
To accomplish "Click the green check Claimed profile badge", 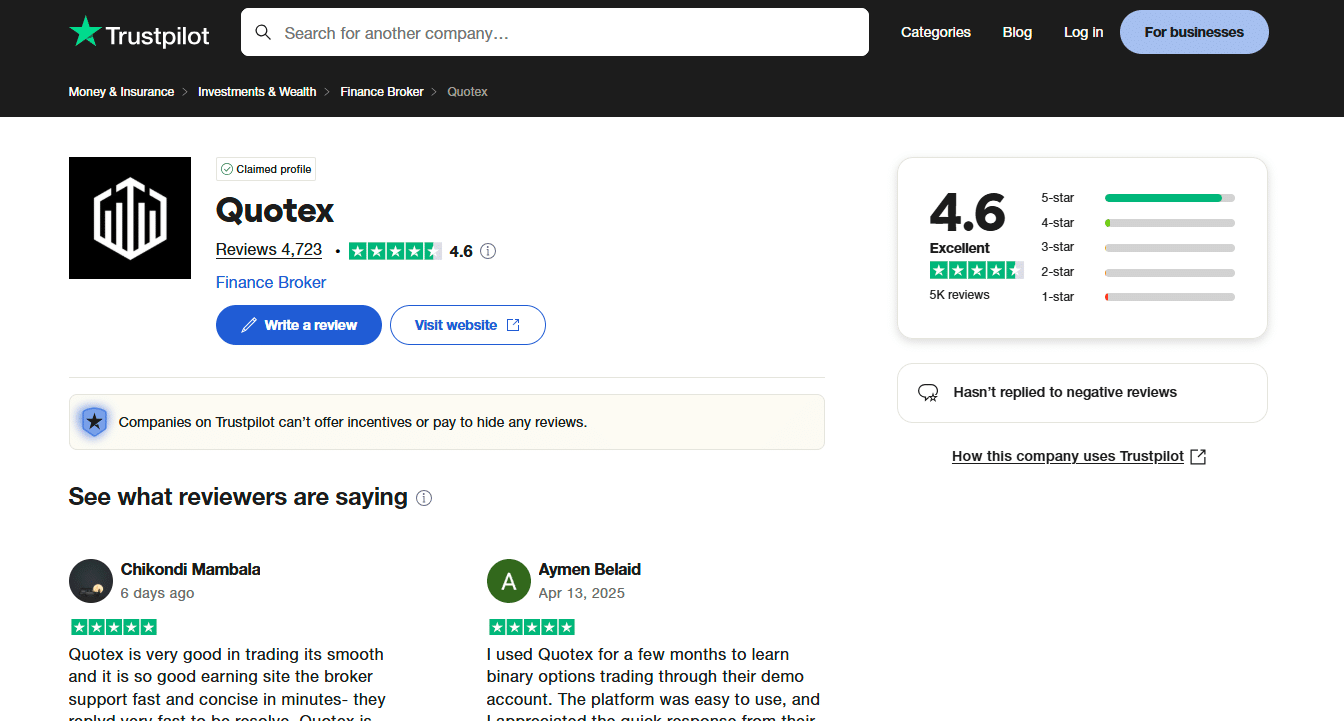I will click(x=266, y=169).
